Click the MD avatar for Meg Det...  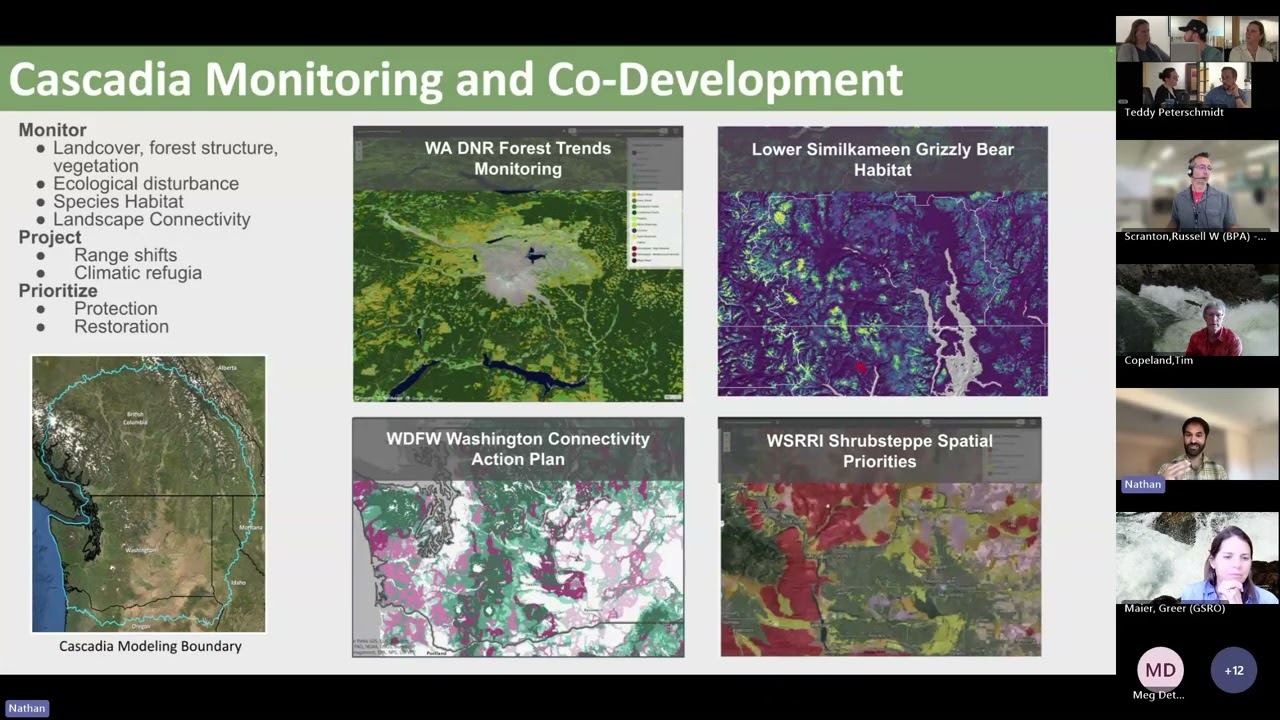click(1160, 670)
